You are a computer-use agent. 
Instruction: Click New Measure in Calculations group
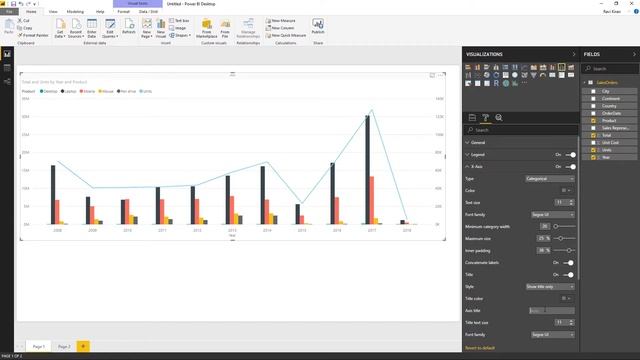(280, 20)
